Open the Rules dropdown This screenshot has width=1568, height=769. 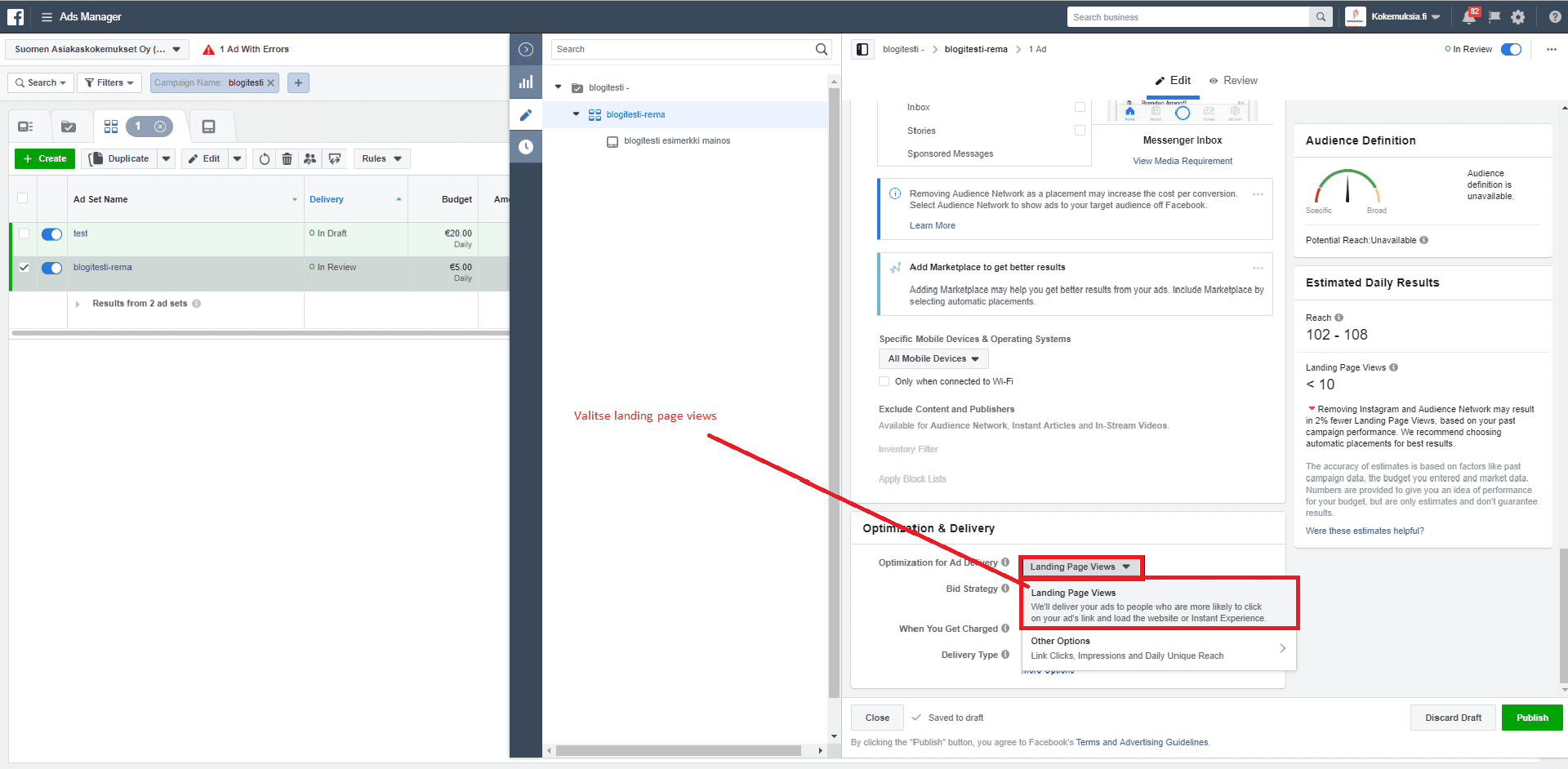point(381,159)
